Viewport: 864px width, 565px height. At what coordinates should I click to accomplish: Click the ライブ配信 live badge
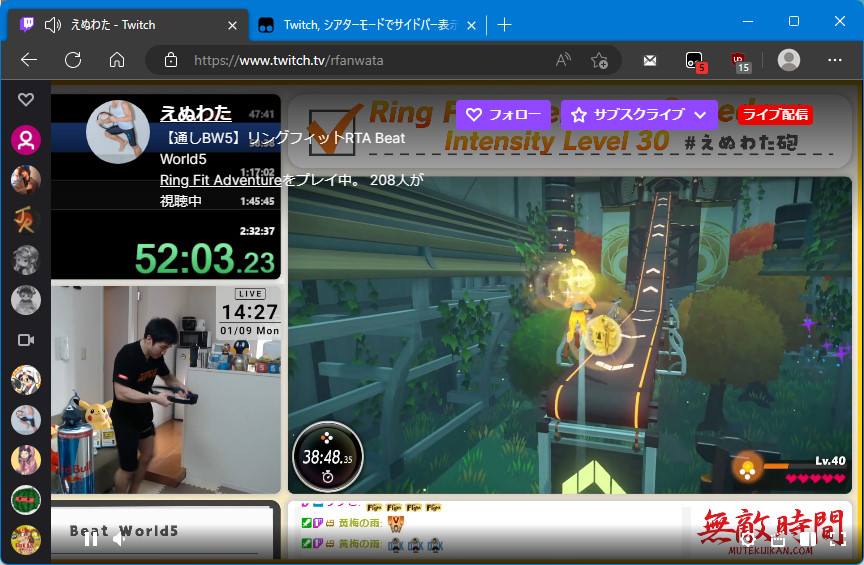pyautogui.click(x=775, y=114)
